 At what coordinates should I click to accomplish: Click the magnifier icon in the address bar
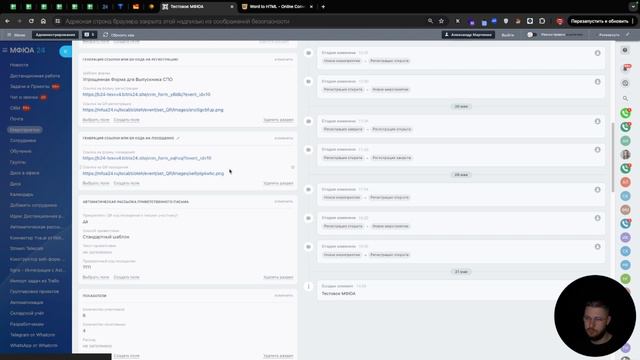[430, 21]
